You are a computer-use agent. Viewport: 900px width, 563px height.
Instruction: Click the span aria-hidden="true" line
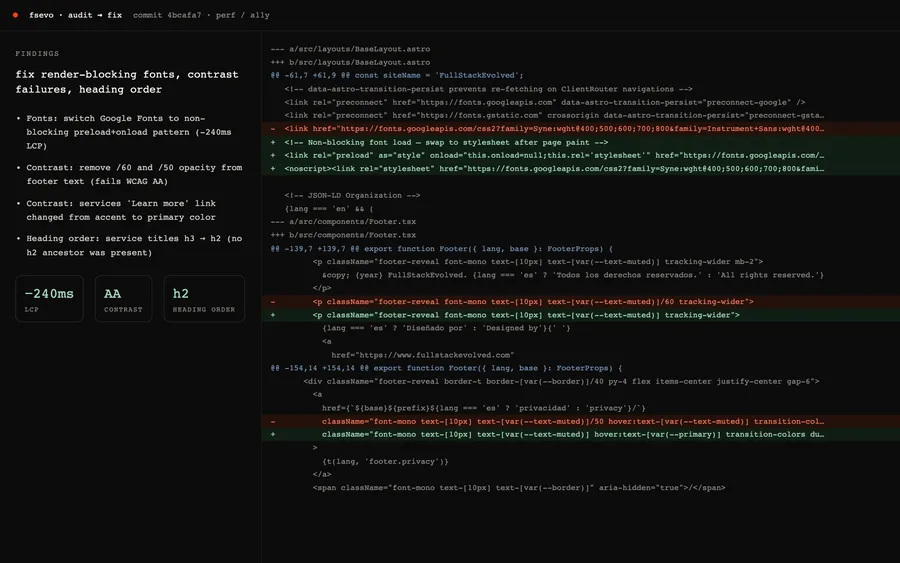click(519, 487)
